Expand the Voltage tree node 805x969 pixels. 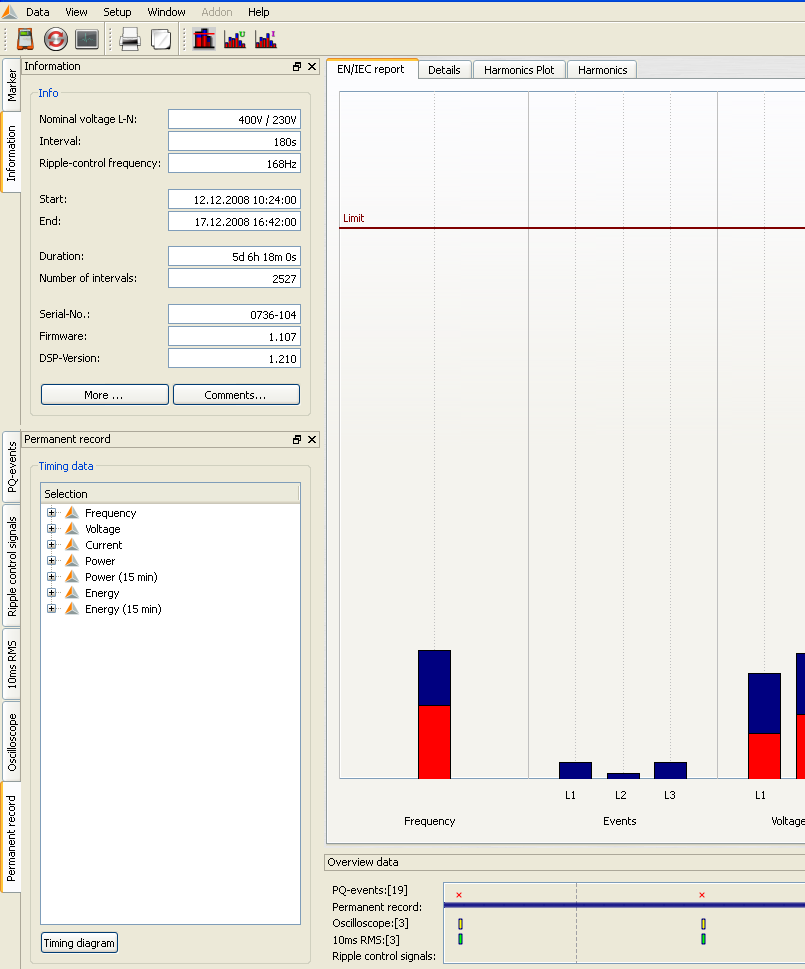(51, 528)
